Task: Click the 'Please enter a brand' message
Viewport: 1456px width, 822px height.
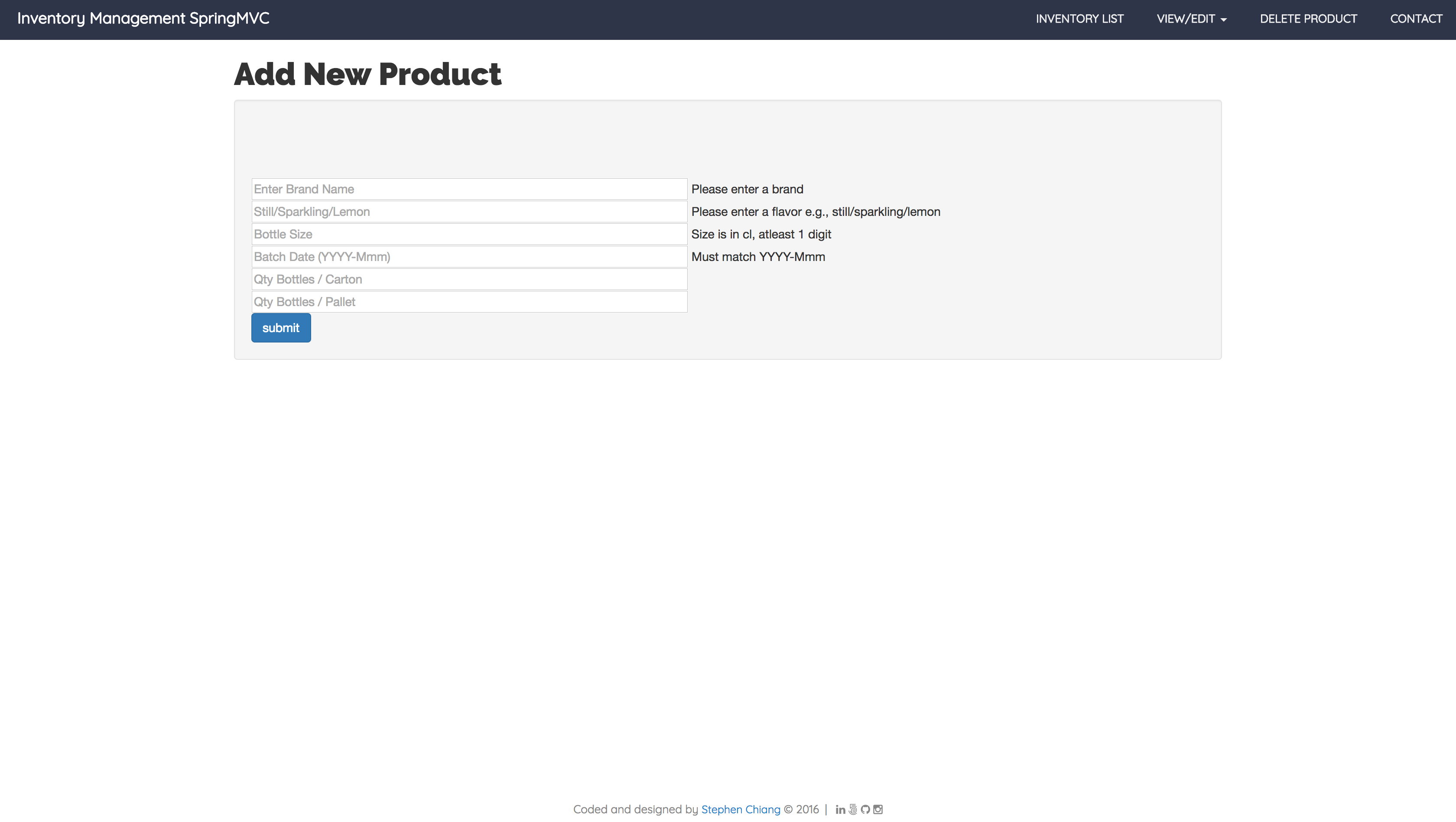Action: (x=747, y=189)
